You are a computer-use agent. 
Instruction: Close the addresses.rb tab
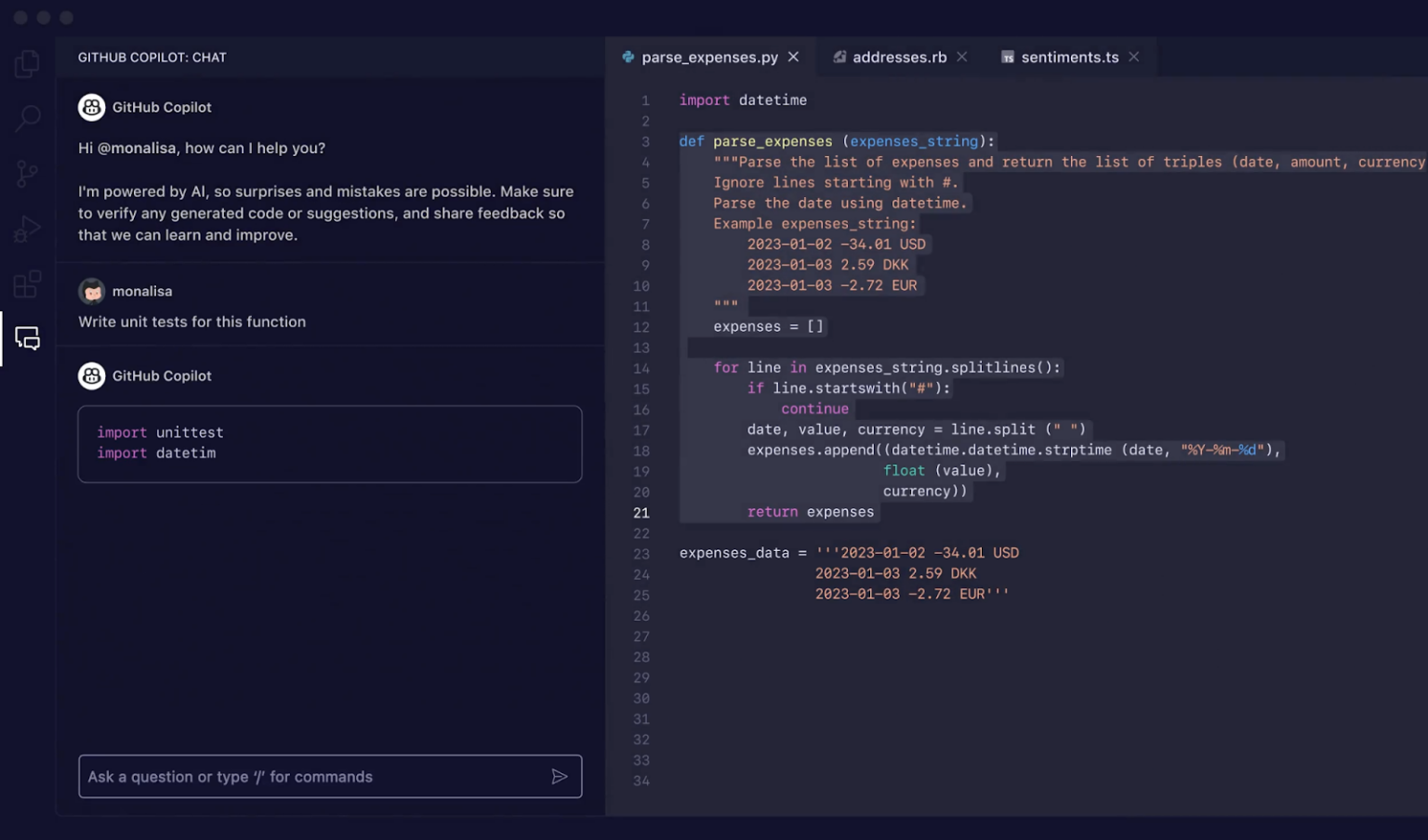point(962,57)
